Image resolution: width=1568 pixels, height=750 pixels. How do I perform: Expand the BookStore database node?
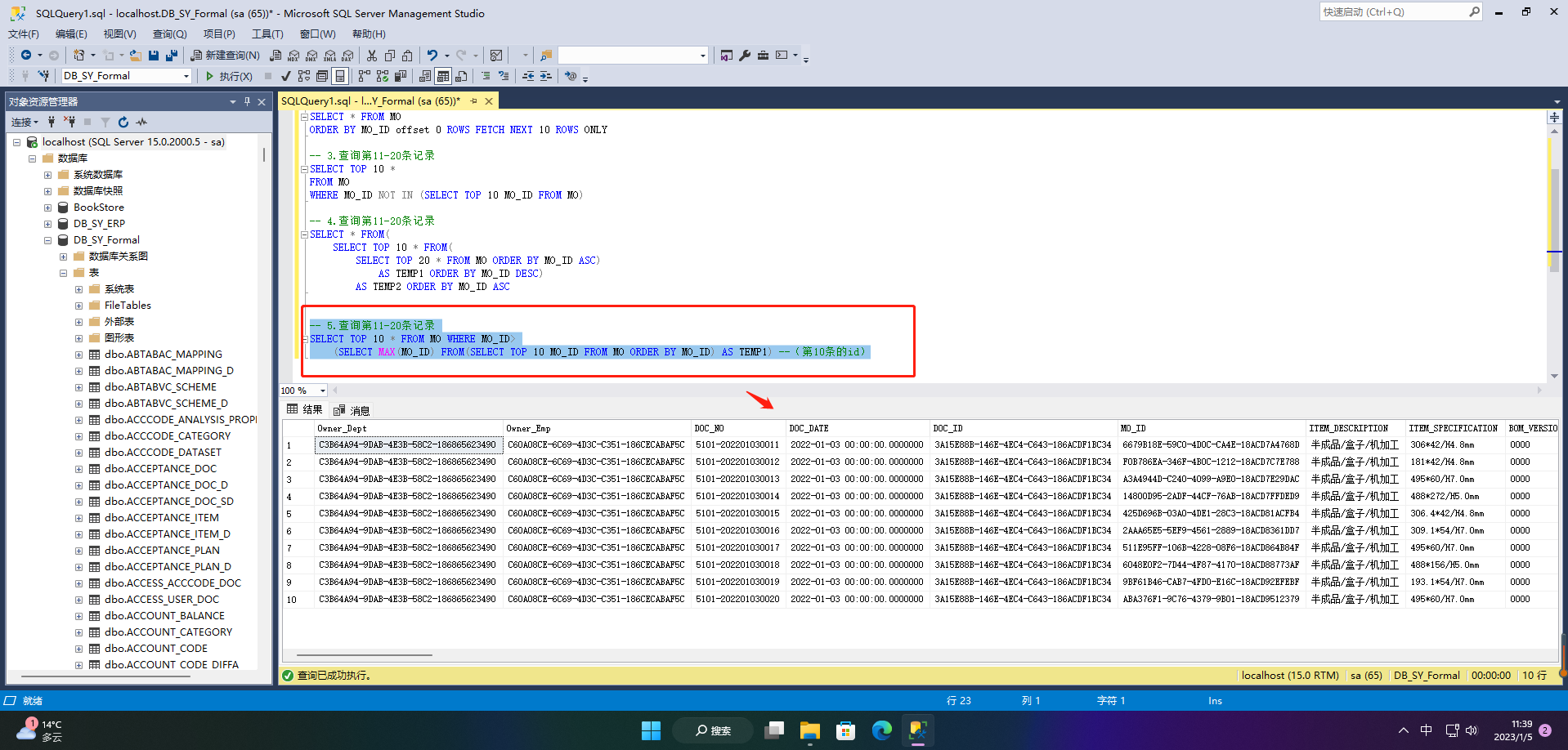pos(47,208)
